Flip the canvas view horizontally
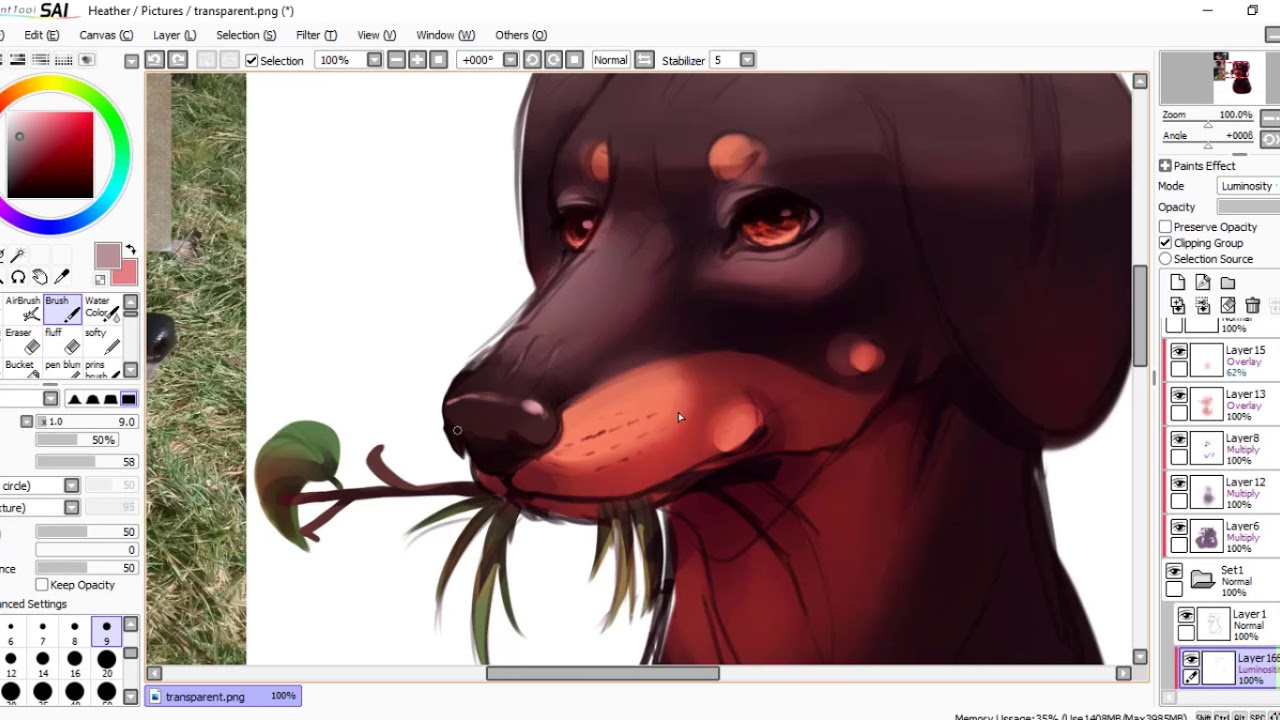Screen dimensions: 1280x720 point(644,60)
